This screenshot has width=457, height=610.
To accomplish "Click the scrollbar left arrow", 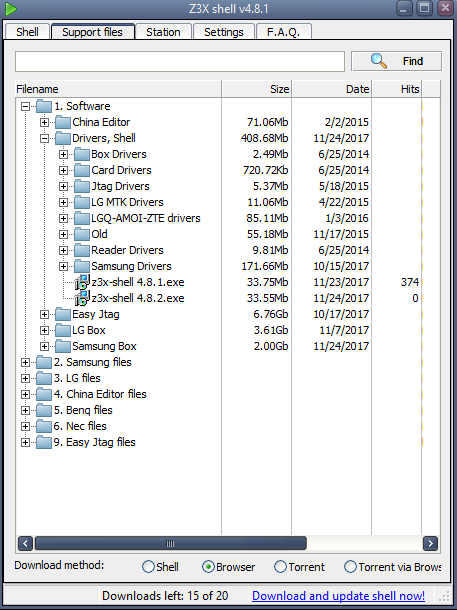I will click(x=25, y=543).
